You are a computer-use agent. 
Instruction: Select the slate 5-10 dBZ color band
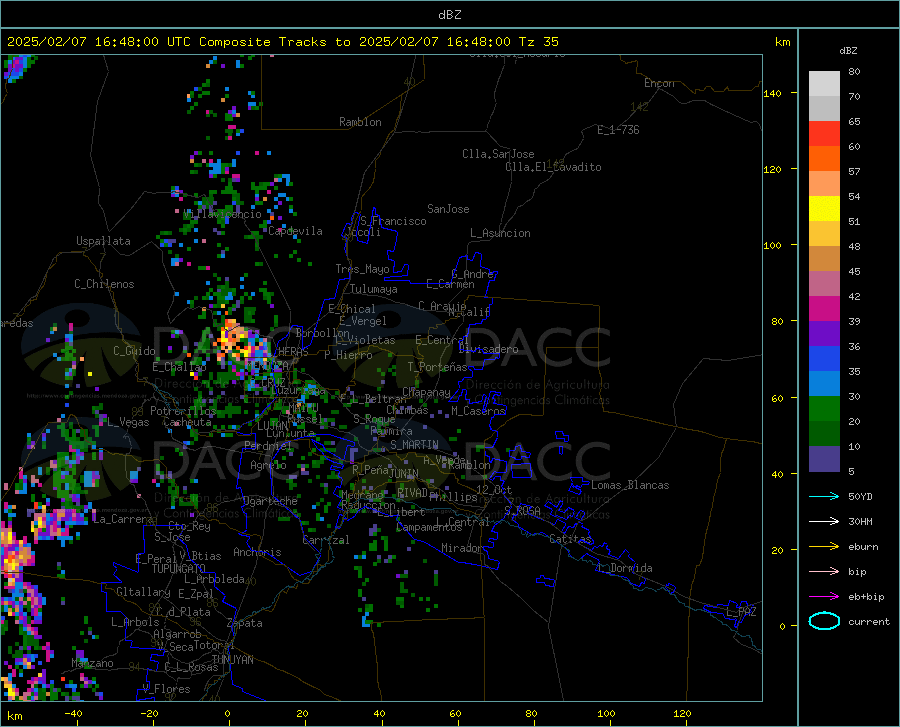point(824,459)
